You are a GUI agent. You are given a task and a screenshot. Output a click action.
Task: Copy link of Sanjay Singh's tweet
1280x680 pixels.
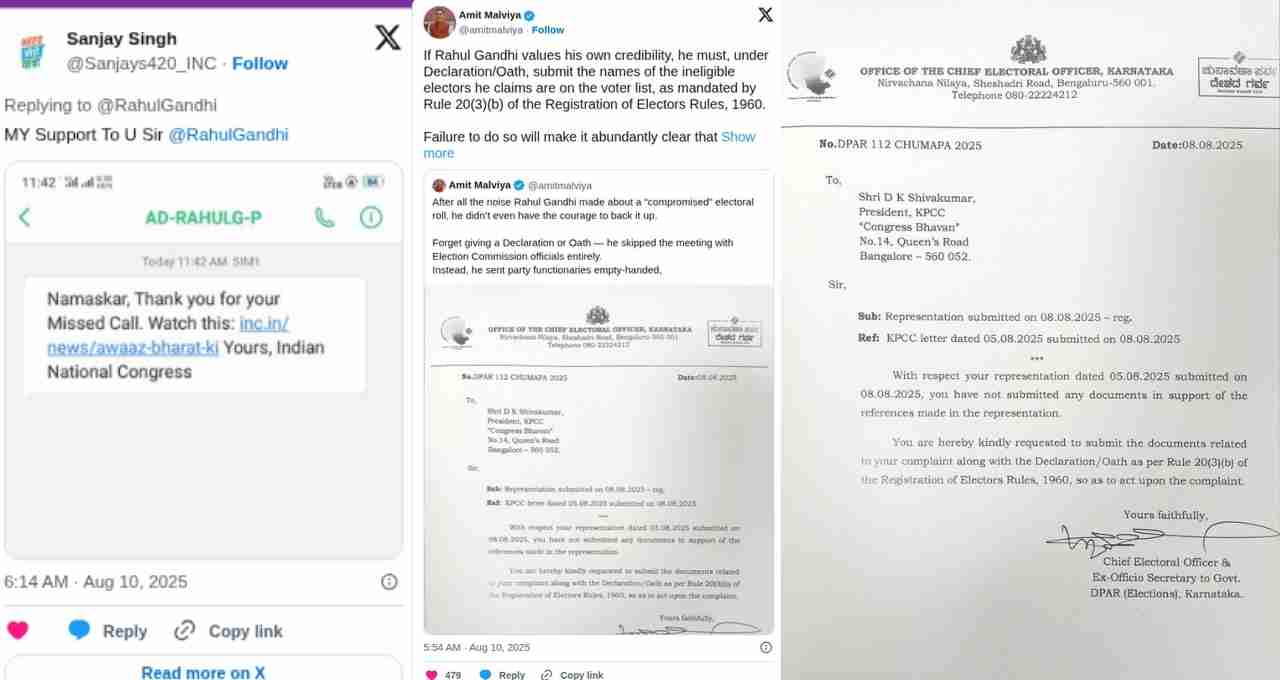pyautogui.click(x=228, y=631)
